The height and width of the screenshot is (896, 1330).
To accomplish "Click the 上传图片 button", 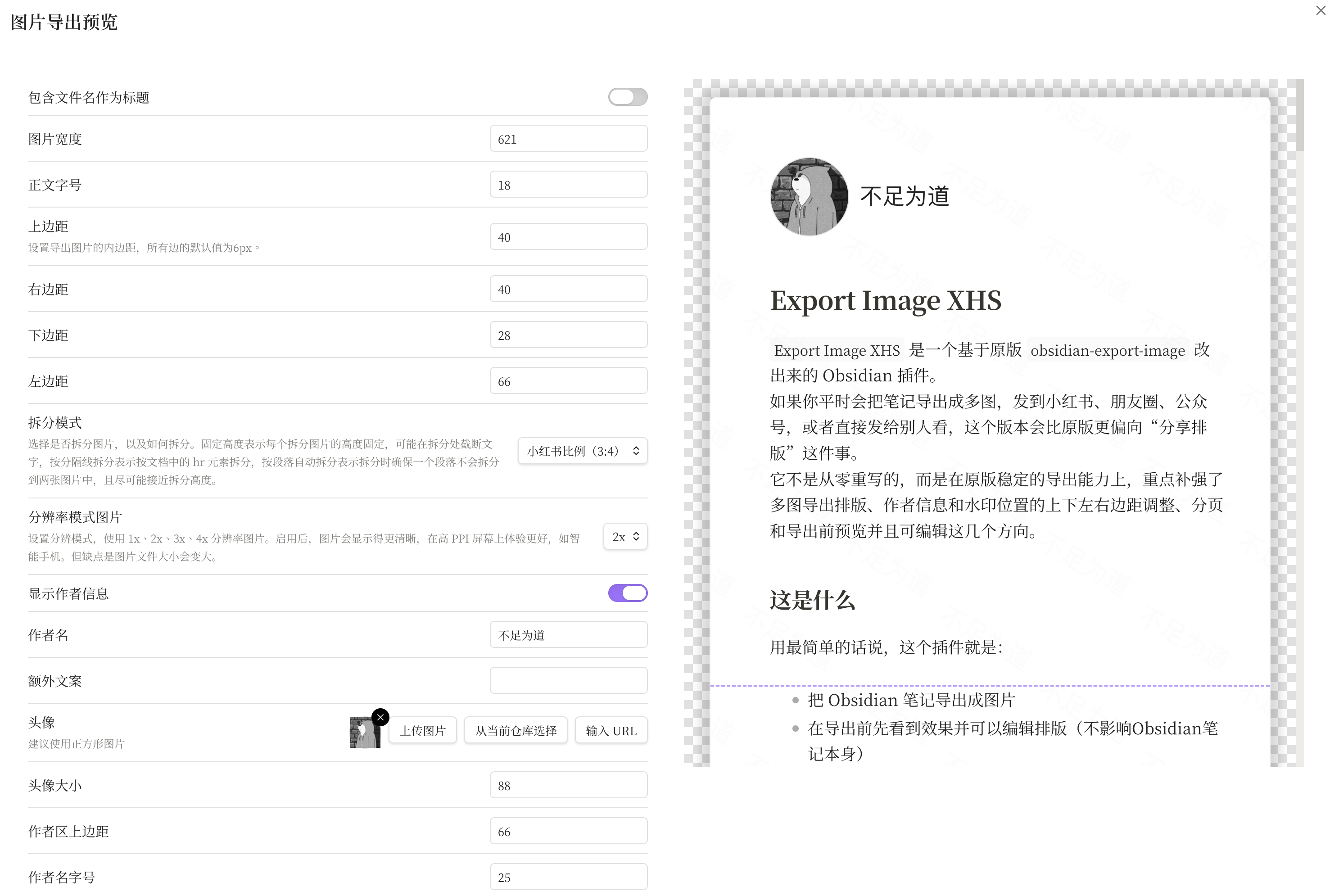I will point(422,730).
